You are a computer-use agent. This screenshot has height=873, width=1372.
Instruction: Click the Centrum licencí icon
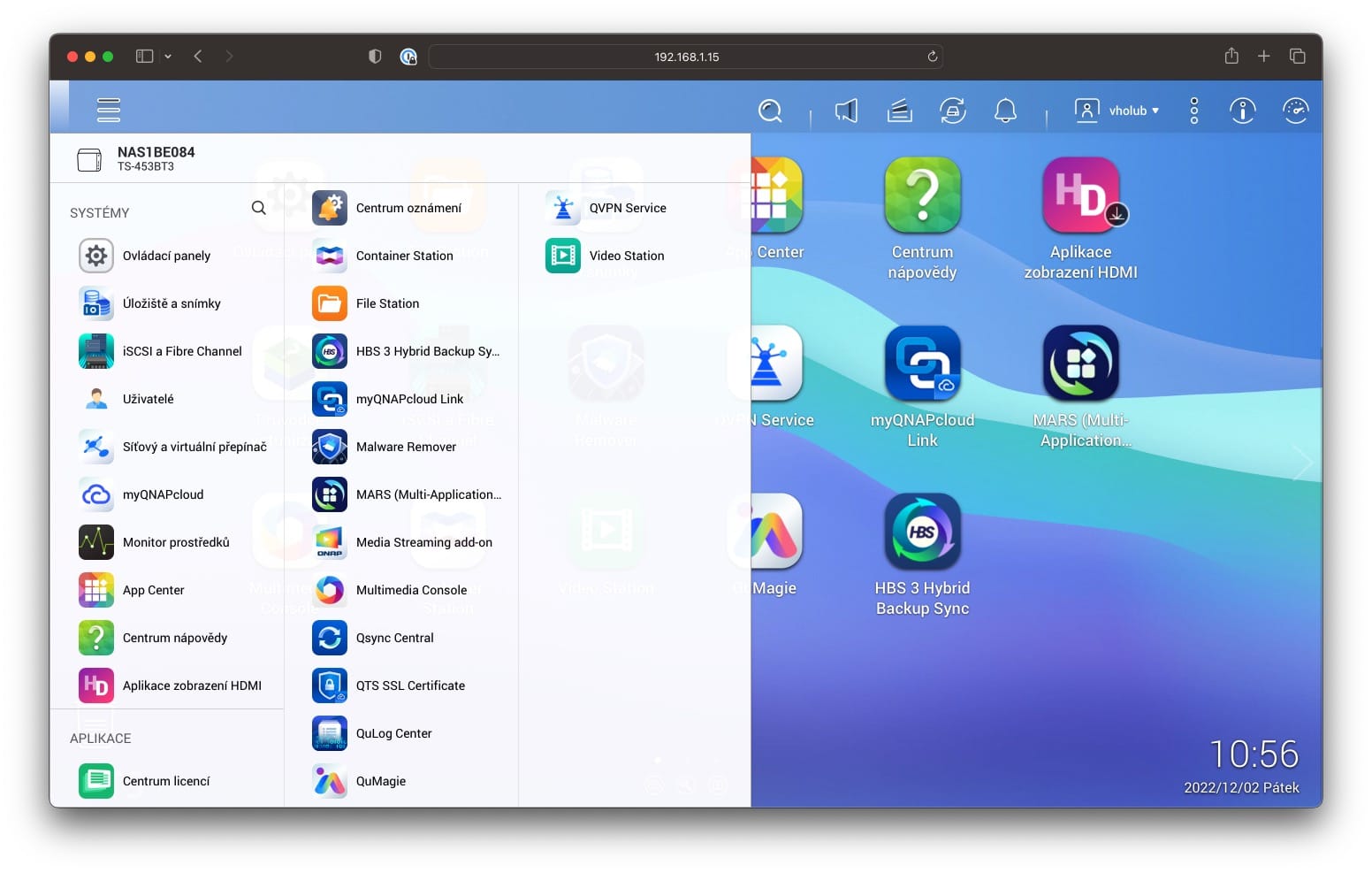coord(96,781)
